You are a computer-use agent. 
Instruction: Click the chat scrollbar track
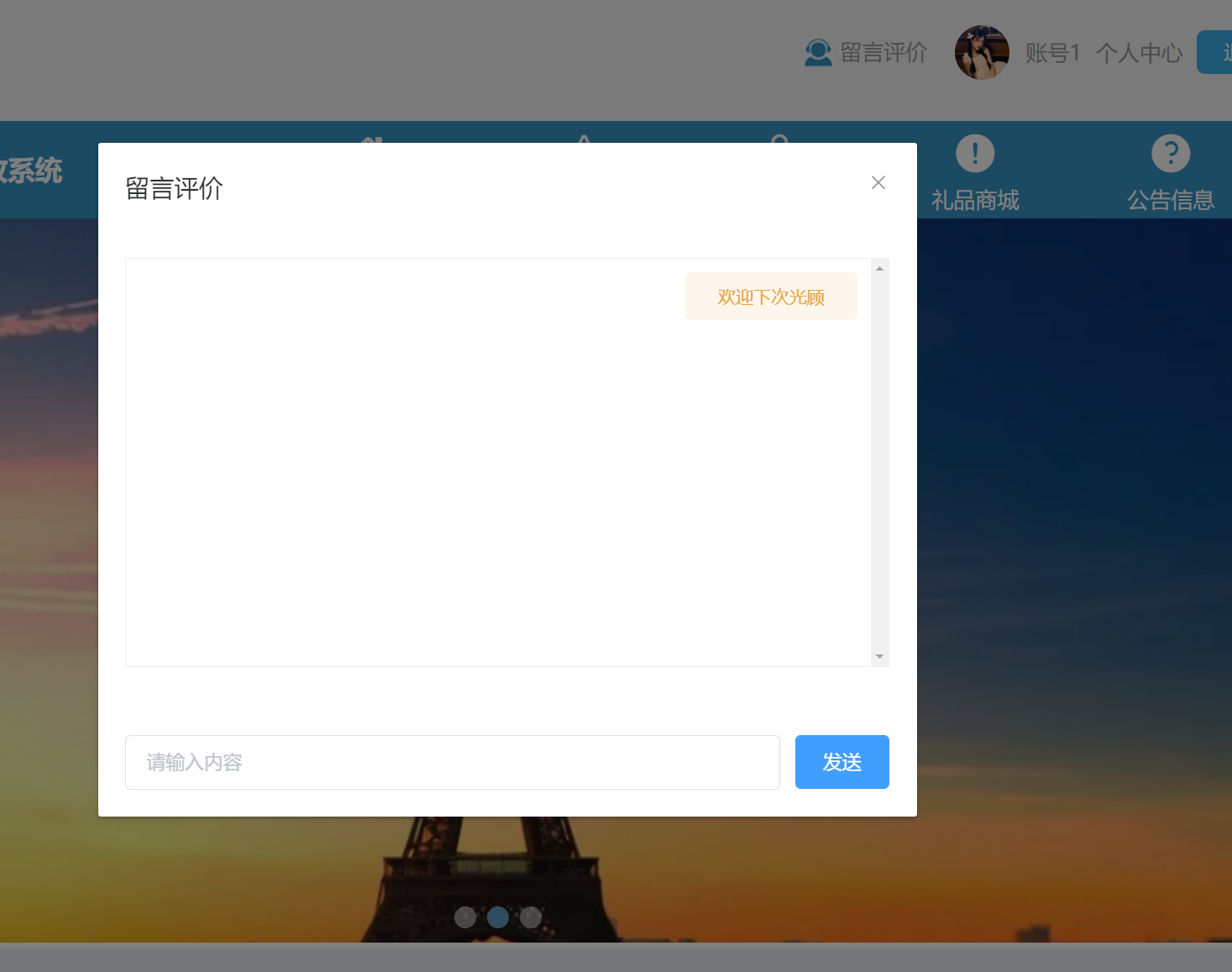pyautogui.click(x=879, y=462)
